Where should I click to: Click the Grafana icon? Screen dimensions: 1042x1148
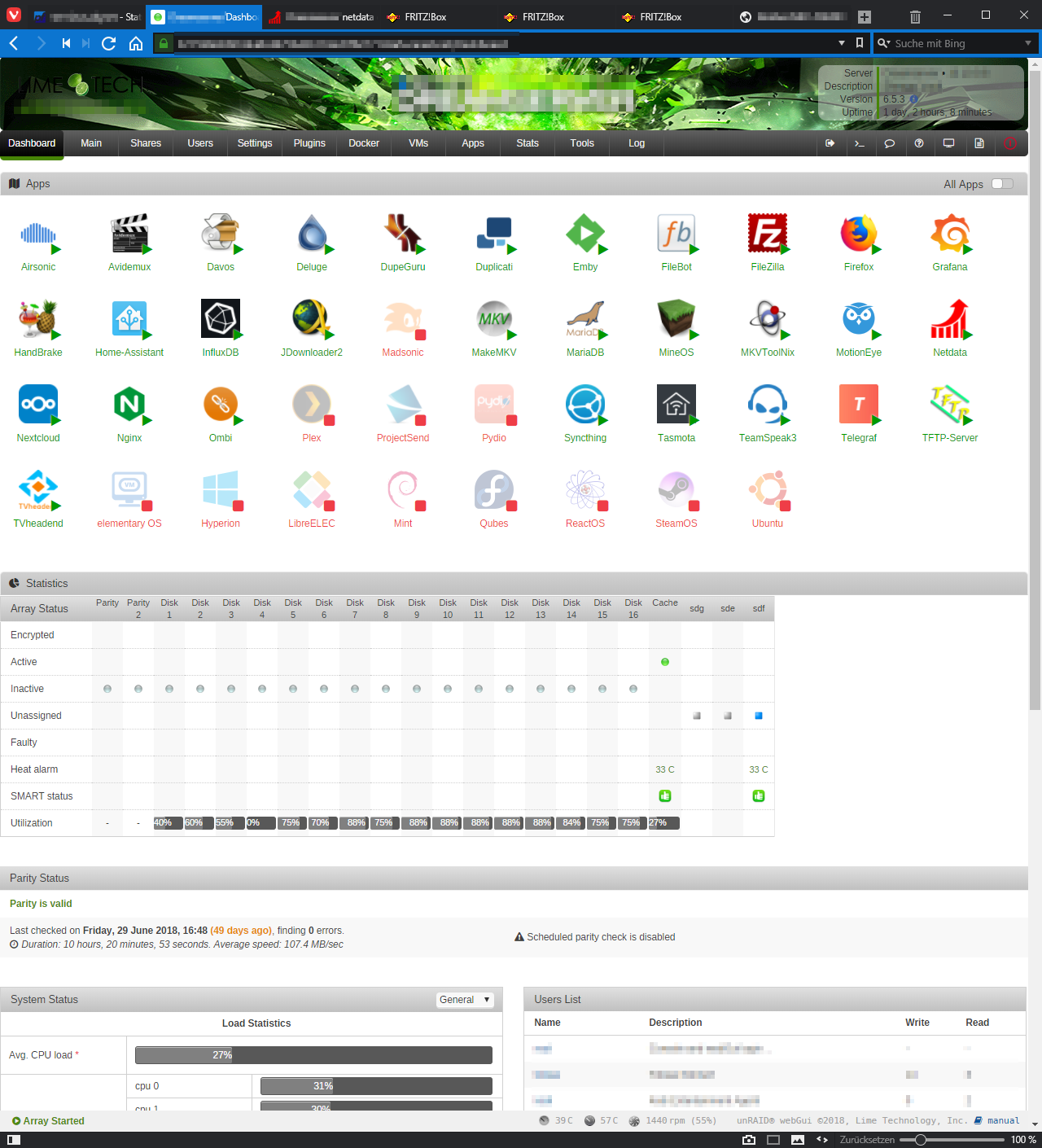point(950,234)
